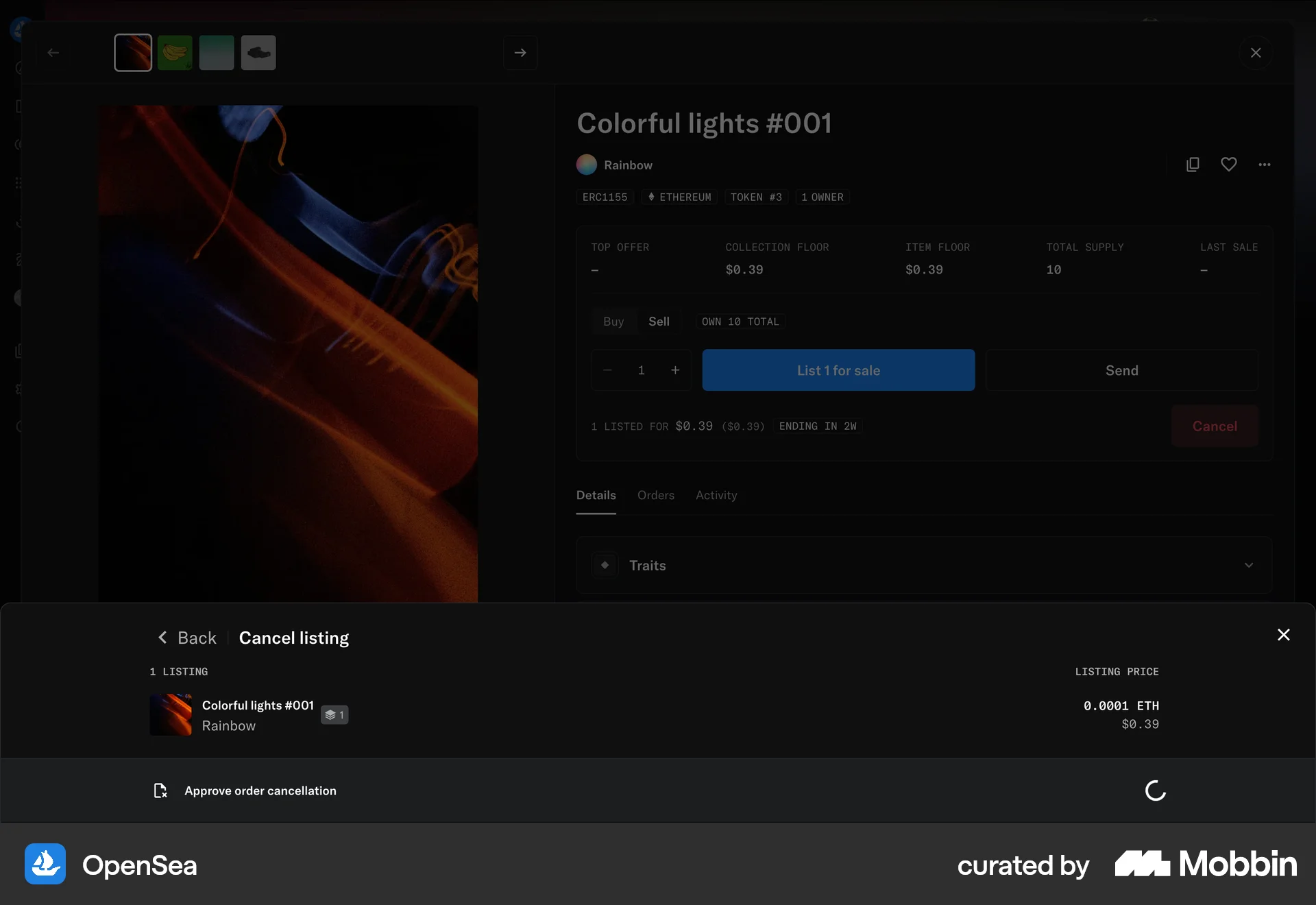Viewport: 1316px width, 905px height.
Task: Click the Send button
Action: pyautogui.click(x=1121, y=370)
